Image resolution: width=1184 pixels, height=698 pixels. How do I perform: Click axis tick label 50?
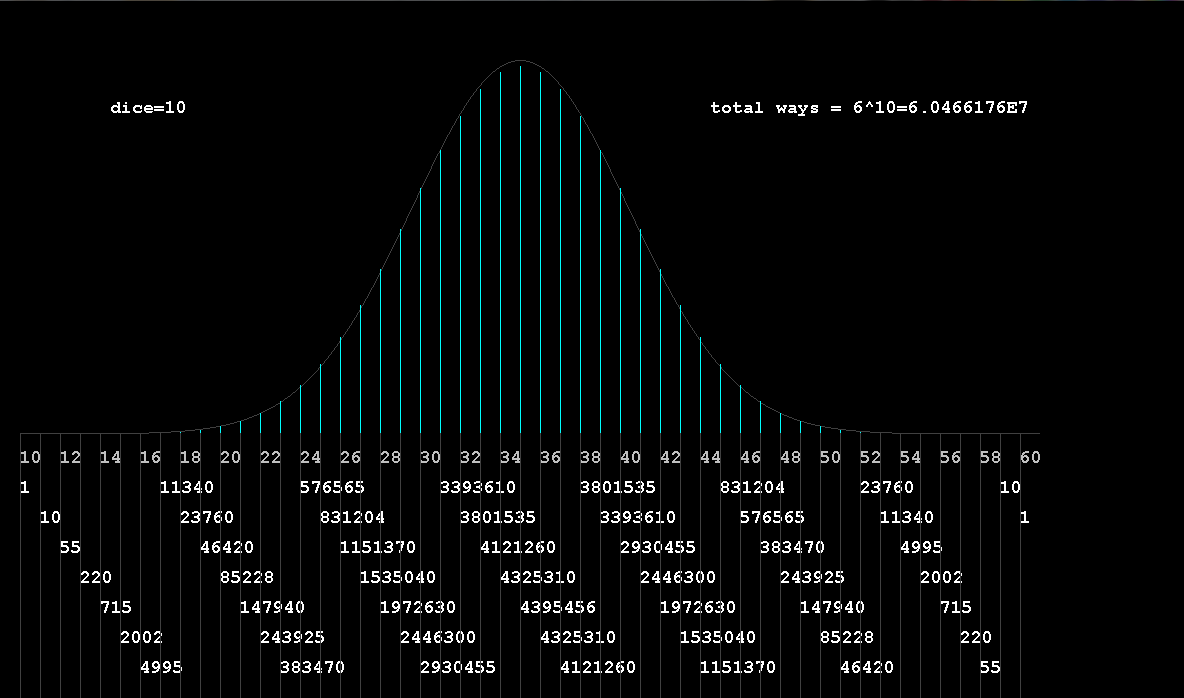click(830, 458)
